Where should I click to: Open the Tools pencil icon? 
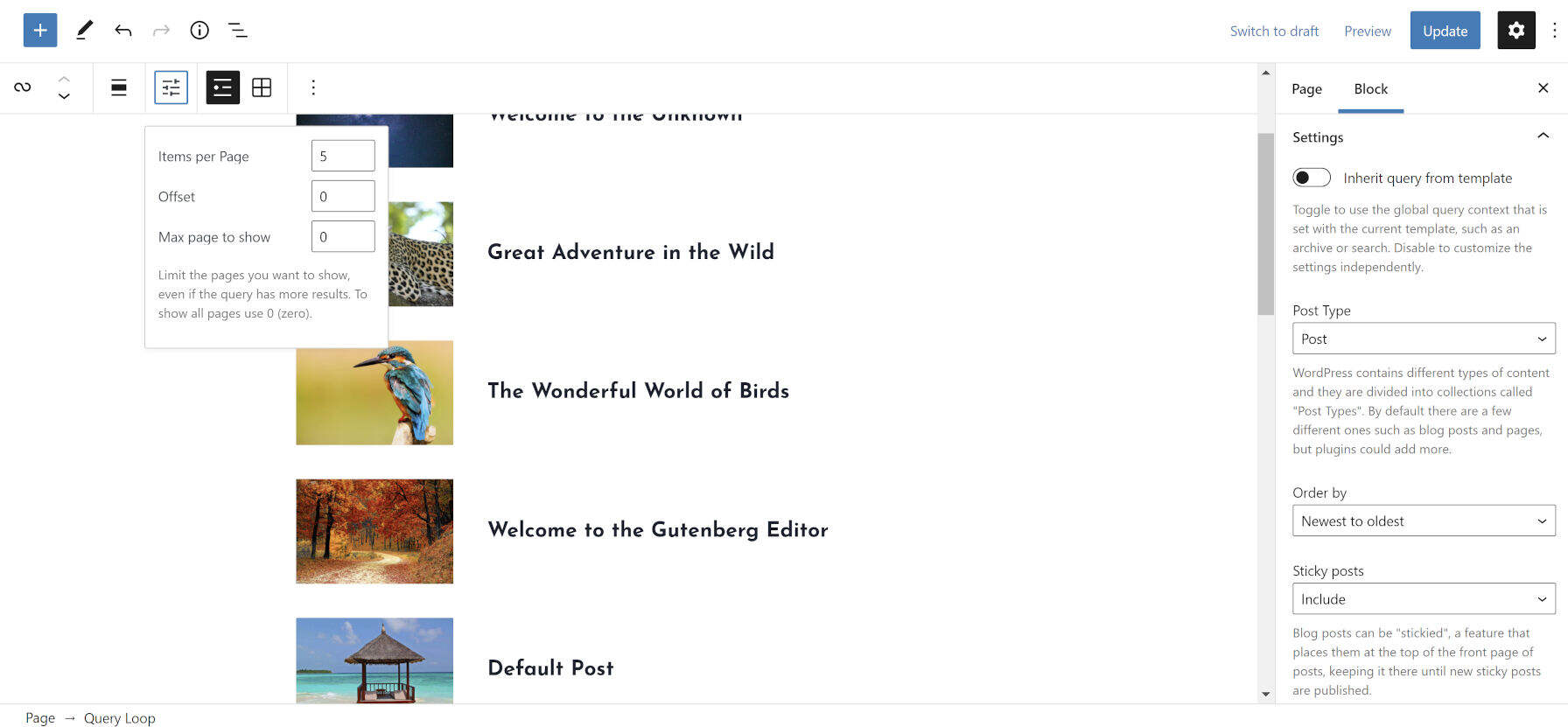pyautogui.click(x=84, y=30)
